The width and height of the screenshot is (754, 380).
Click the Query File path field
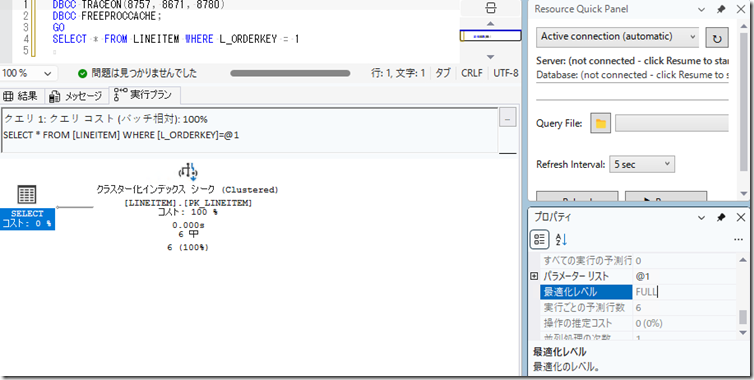[x=672, y=124]
